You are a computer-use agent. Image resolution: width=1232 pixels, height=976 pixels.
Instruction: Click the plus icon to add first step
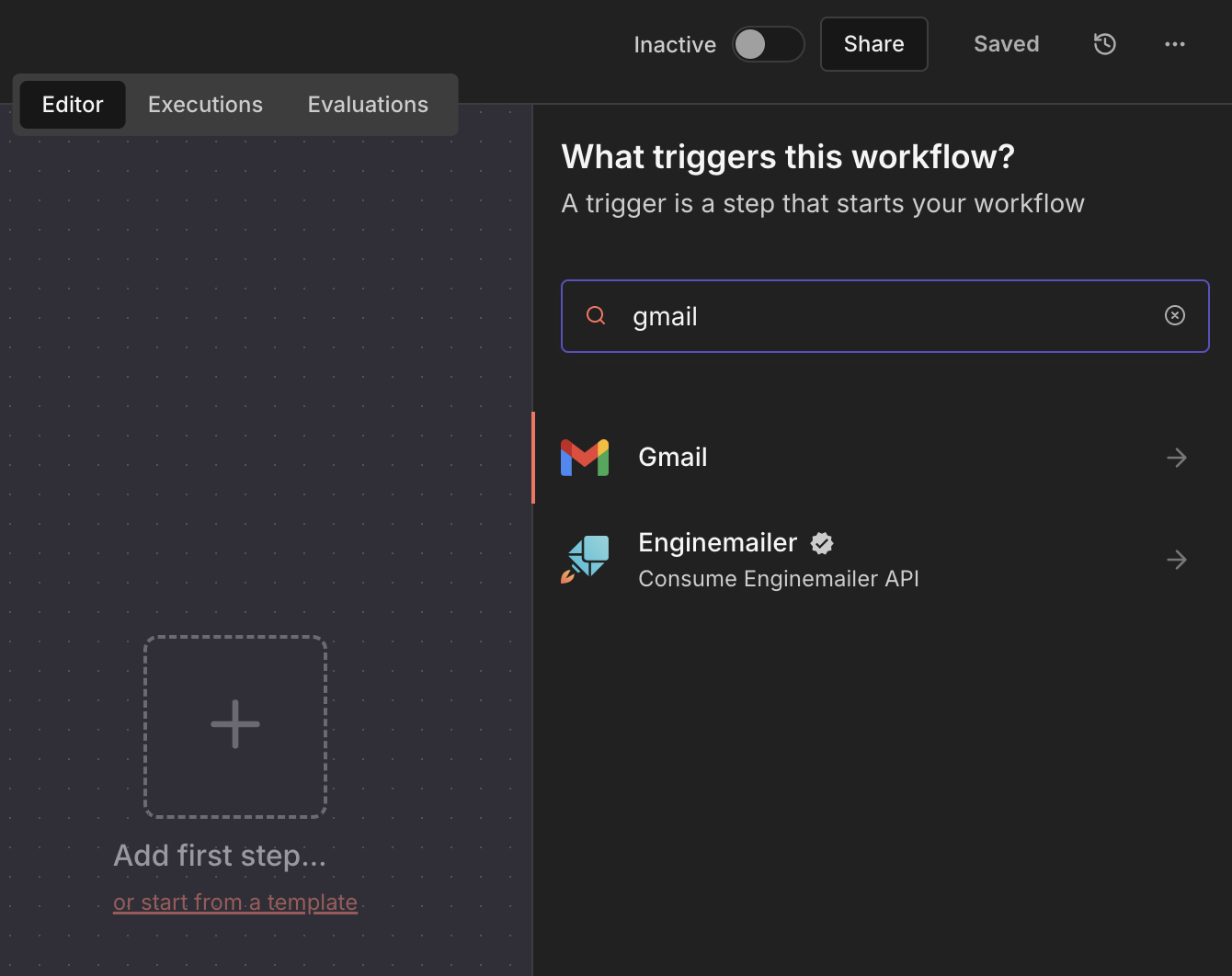tap(235, 725)
